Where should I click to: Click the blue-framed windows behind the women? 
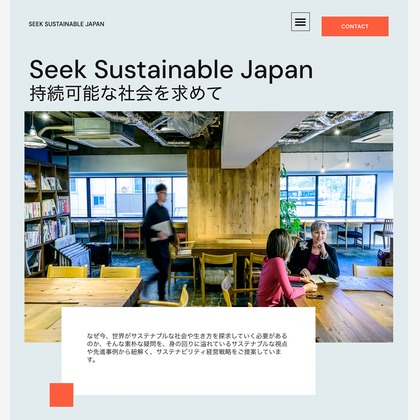tap(332, 196)
